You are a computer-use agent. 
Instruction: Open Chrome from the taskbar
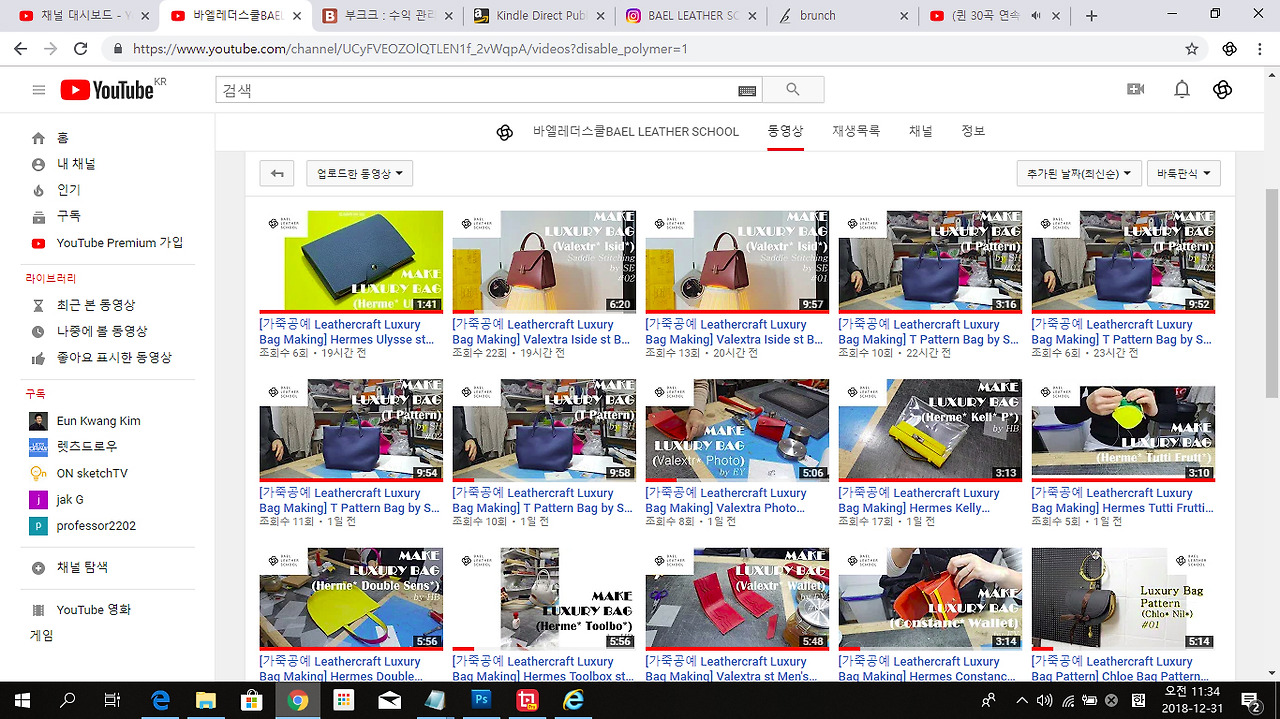(x=297, y=700)
